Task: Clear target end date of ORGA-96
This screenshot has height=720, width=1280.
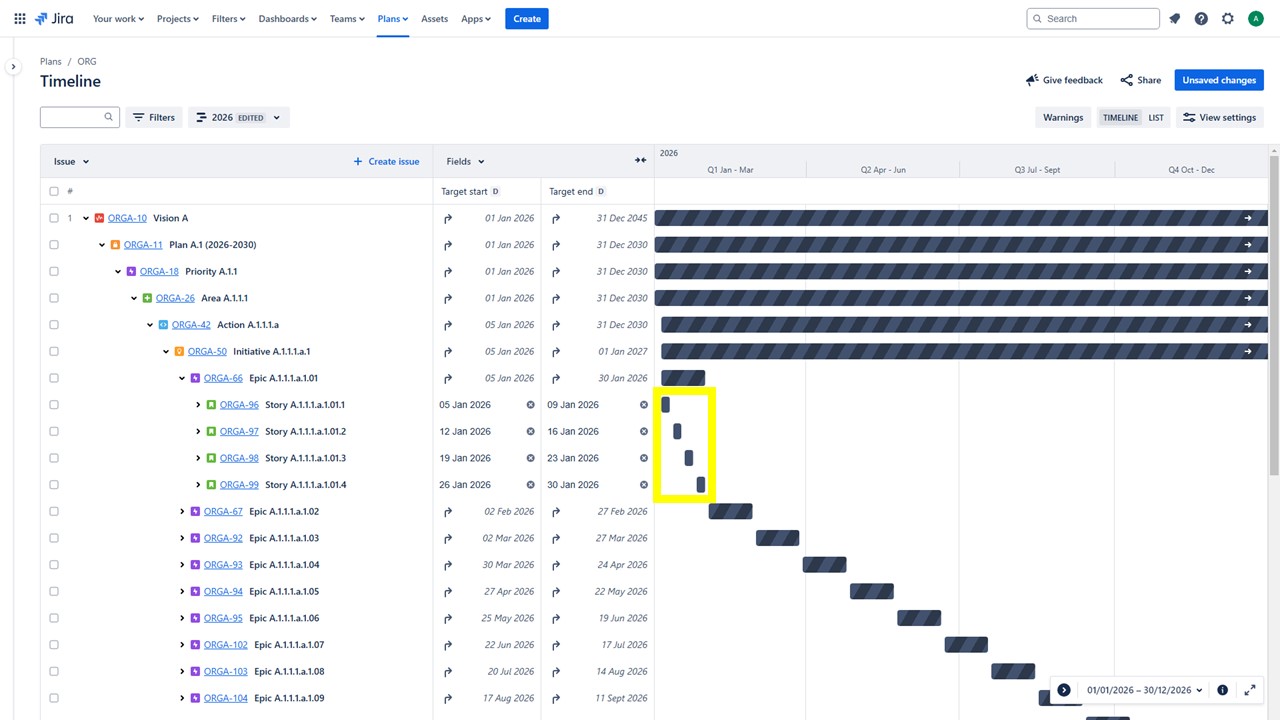Action: pyautogui.click(x=644, y=405)
